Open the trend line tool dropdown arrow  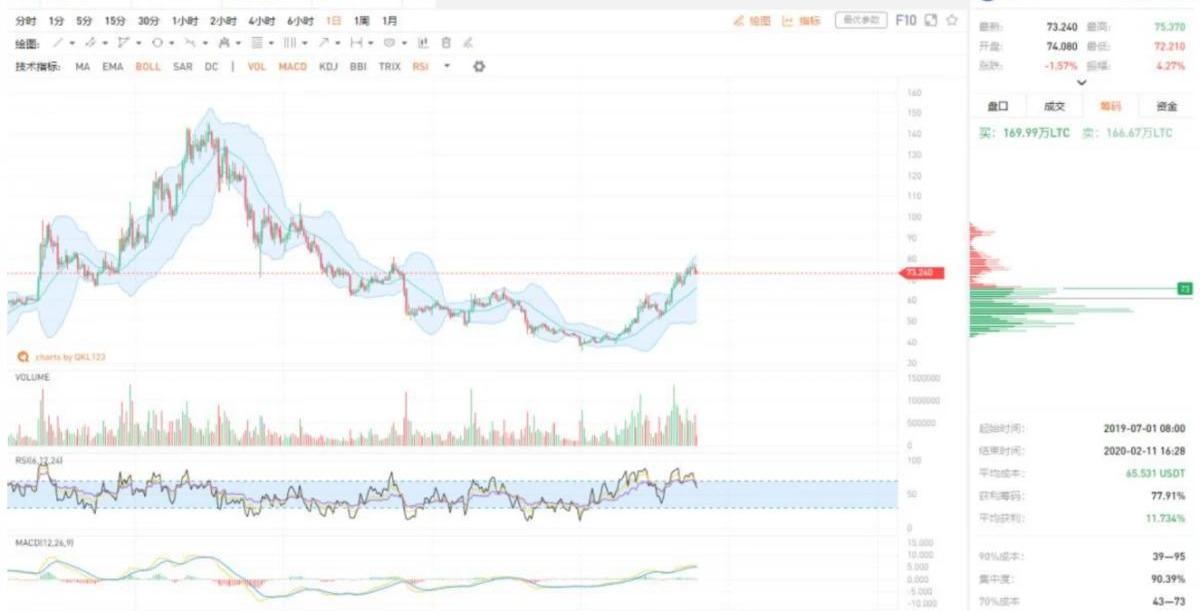point(73,43)
